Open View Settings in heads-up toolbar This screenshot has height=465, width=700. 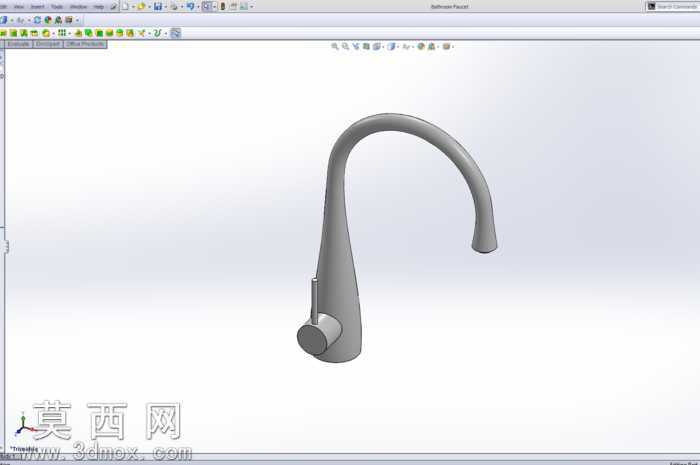[x=446, y=46]
